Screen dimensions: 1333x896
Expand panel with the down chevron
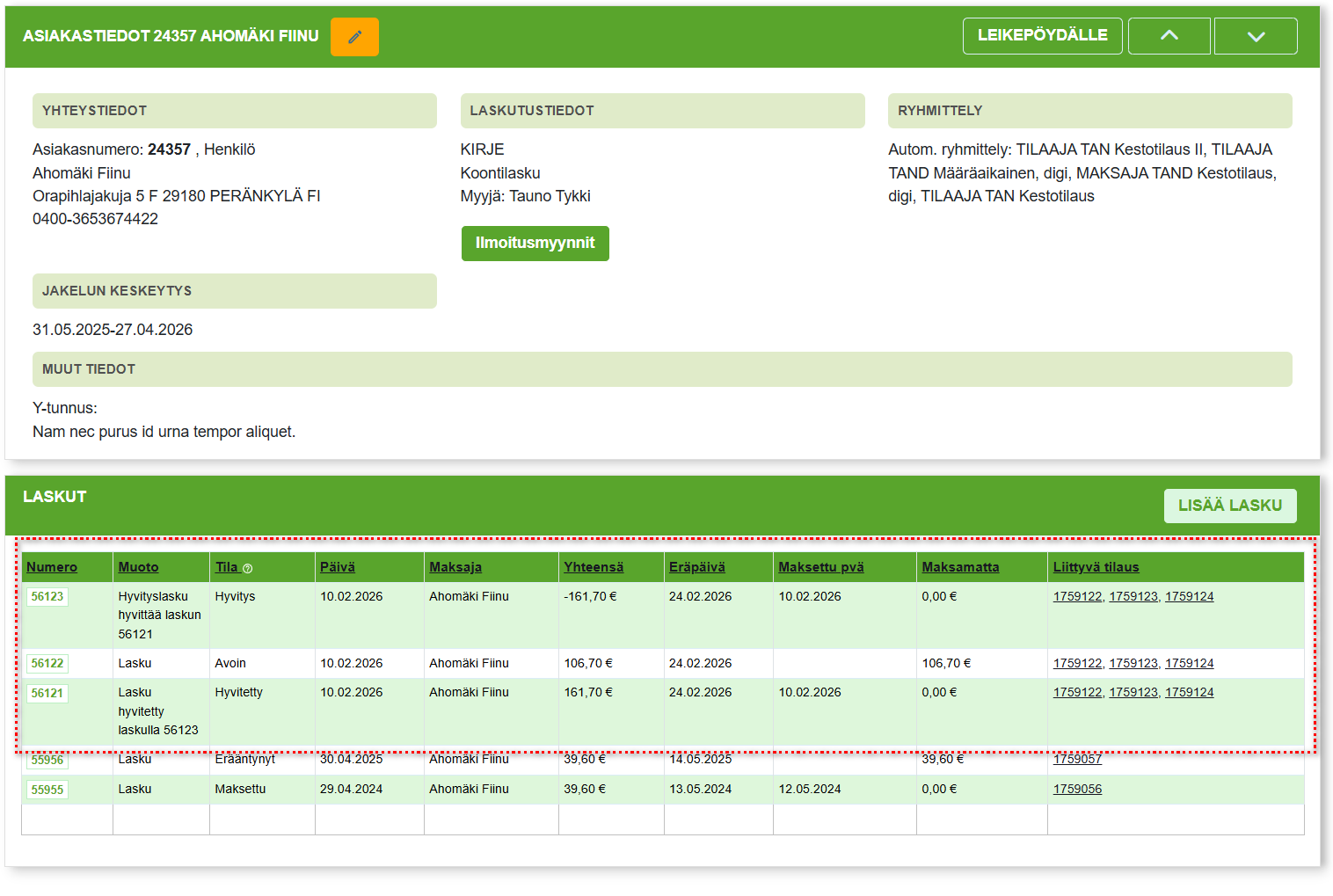tap(1255, 36)
